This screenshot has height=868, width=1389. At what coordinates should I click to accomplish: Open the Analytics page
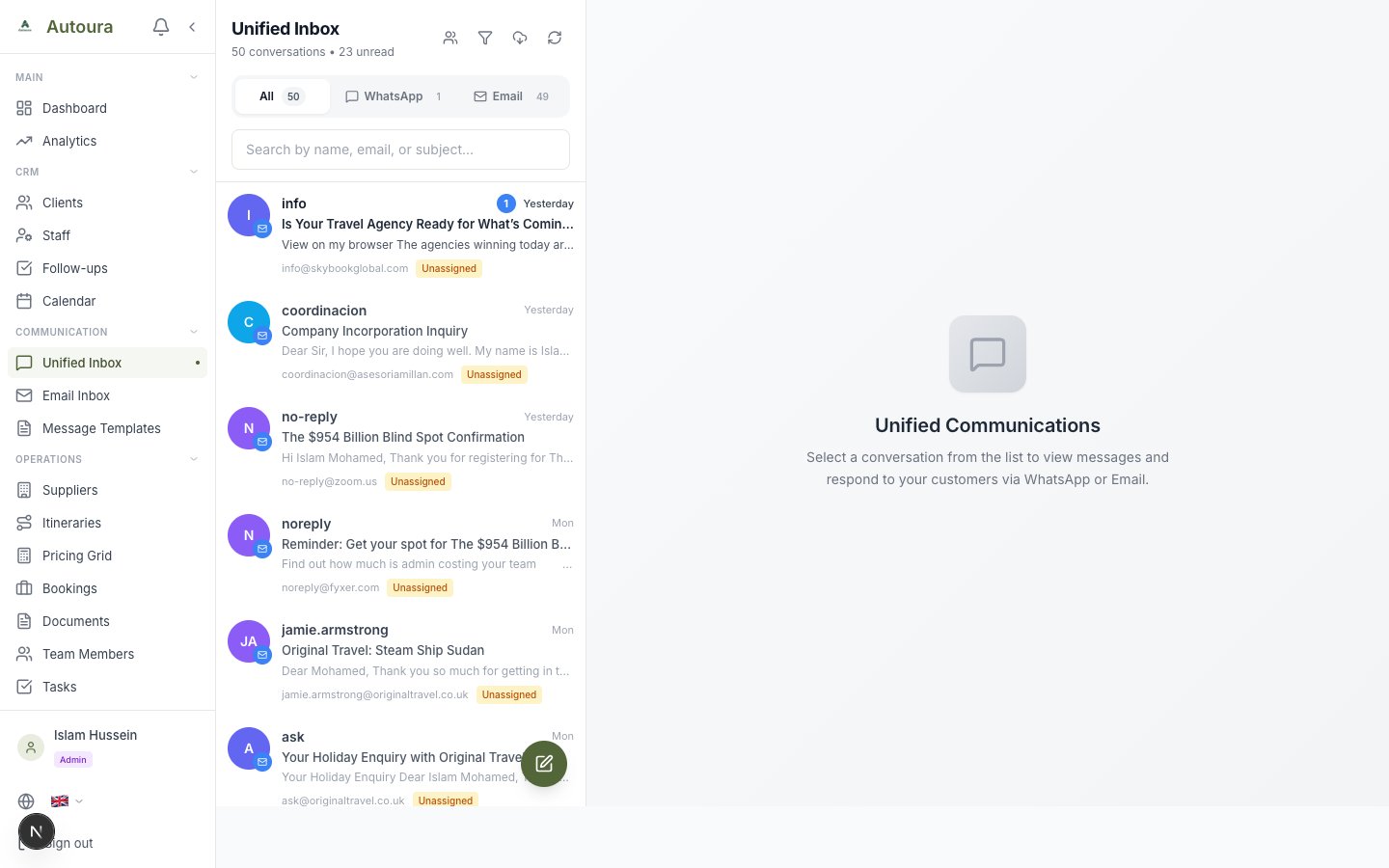click(x=107, y=141)
